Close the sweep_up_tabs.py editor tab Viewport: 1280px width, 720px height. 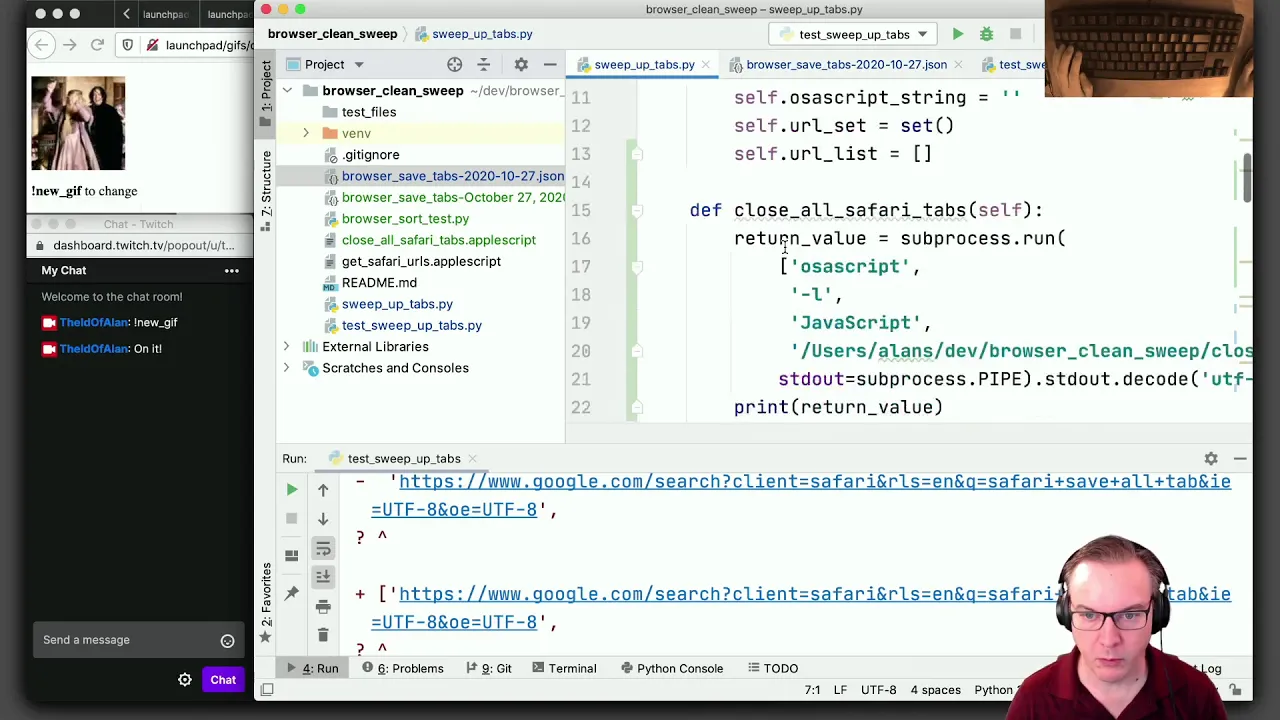tap(705, 64)
